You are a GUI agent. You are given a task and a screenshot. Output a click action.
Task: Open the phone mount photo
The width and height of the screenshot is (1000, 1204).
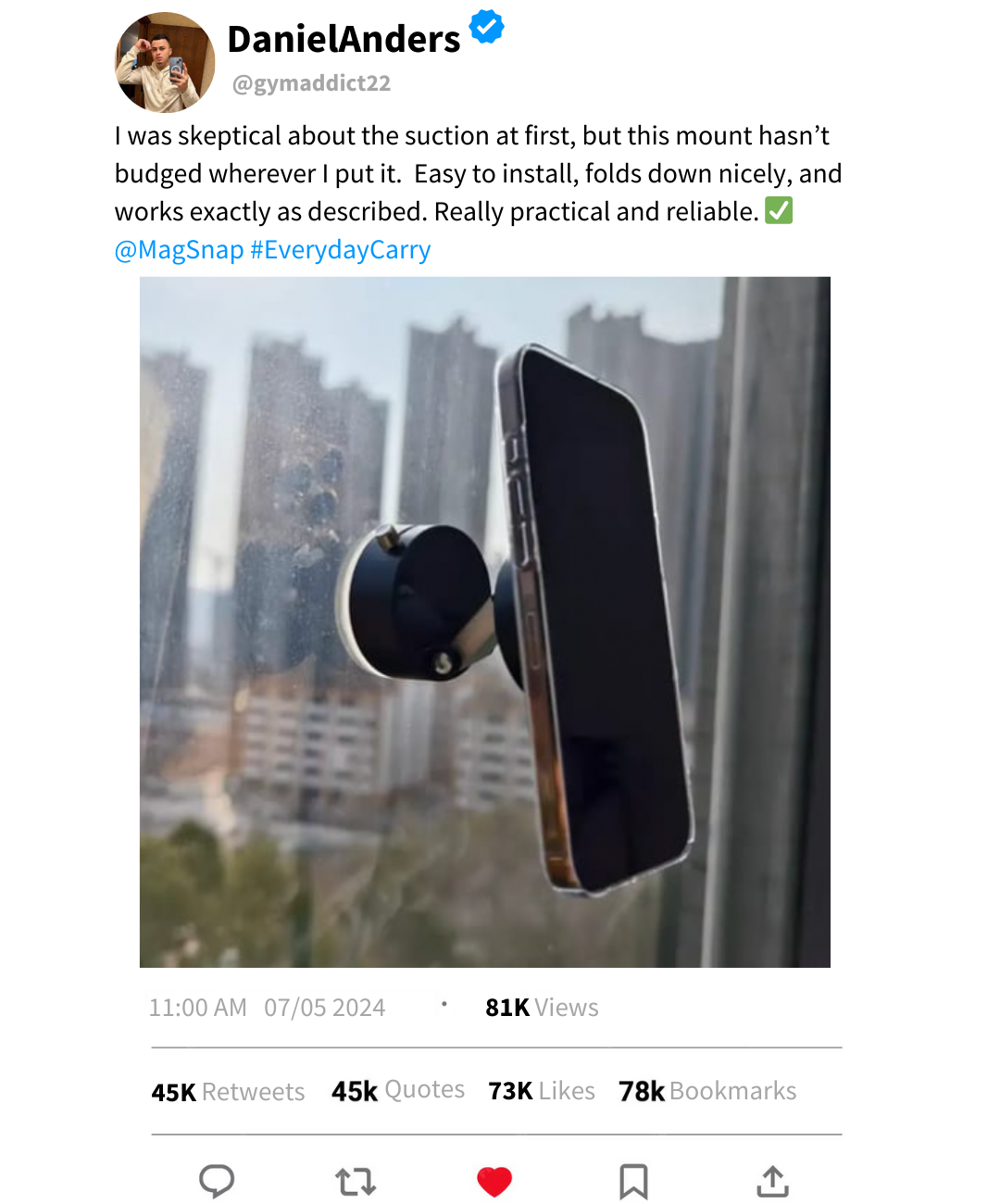485,622
